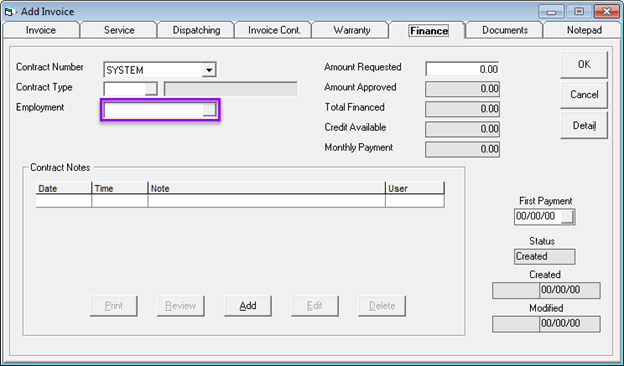The height and width of the screenshot is (366, 624).
Task: Click the Status field showing Created
Action: click(544, 257)
